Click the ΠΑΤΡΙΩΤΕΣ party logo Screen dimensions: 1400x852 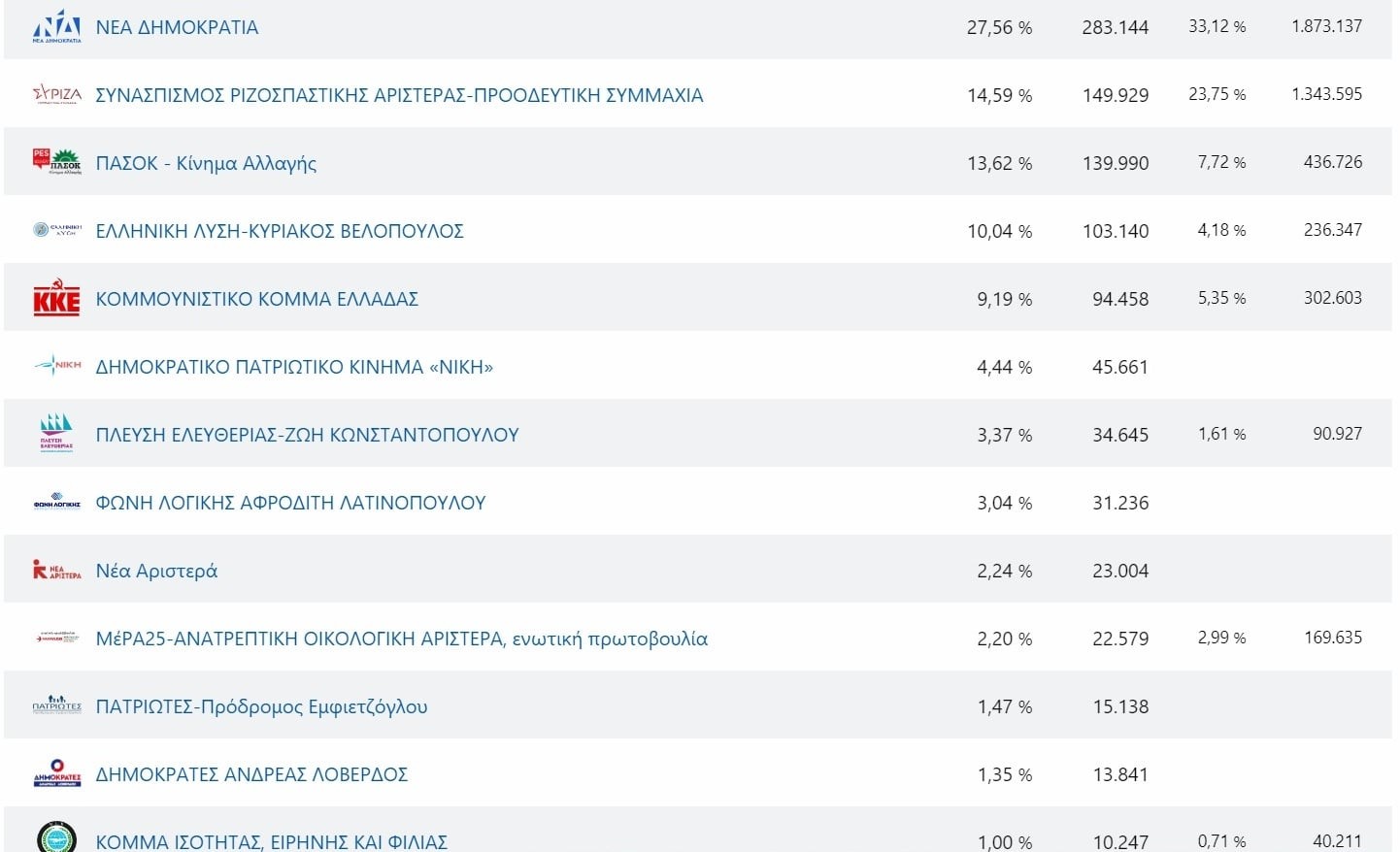tap(56, 705)
